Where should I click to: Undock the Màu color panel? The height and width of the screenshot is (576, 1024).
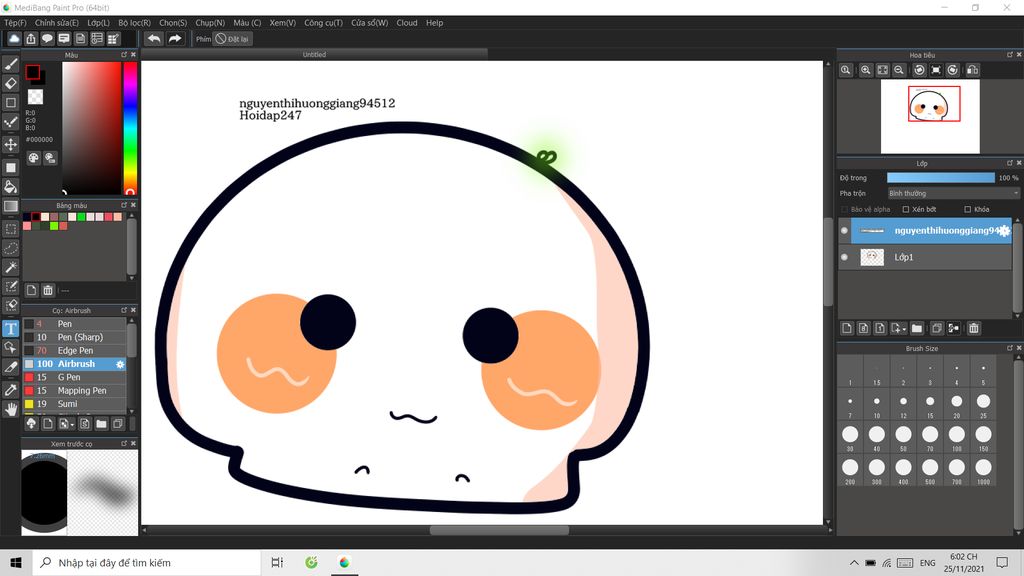click(124, 55)
